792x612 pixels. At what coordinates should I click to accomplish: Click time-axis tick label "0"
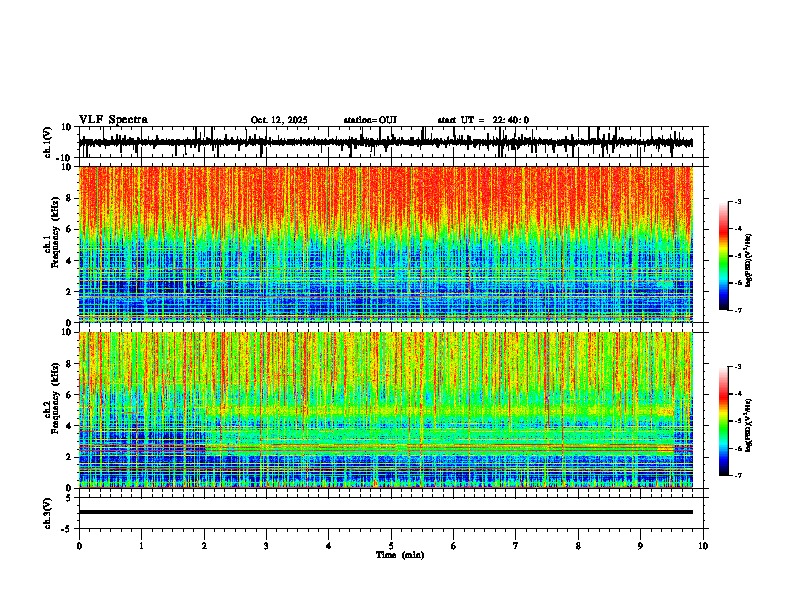tap(79, 545)
